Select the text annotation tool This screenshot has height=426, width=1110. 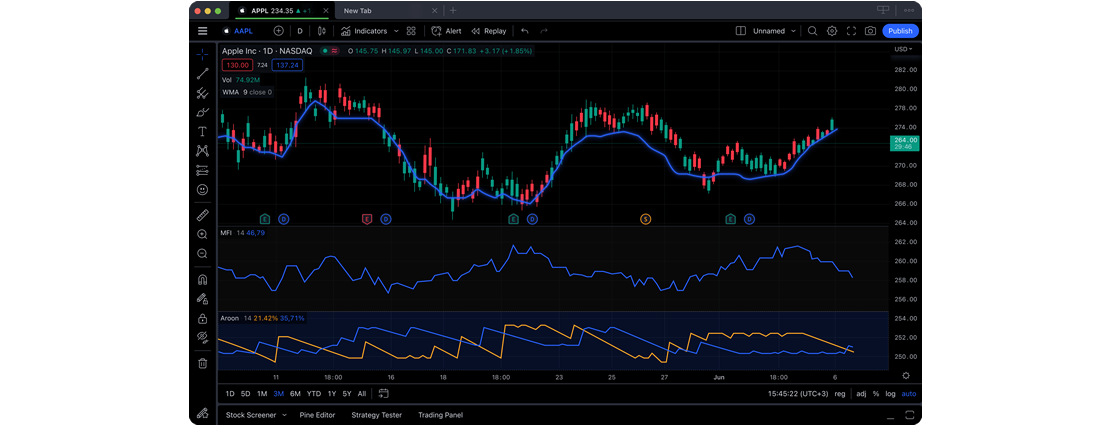[202, 132]
